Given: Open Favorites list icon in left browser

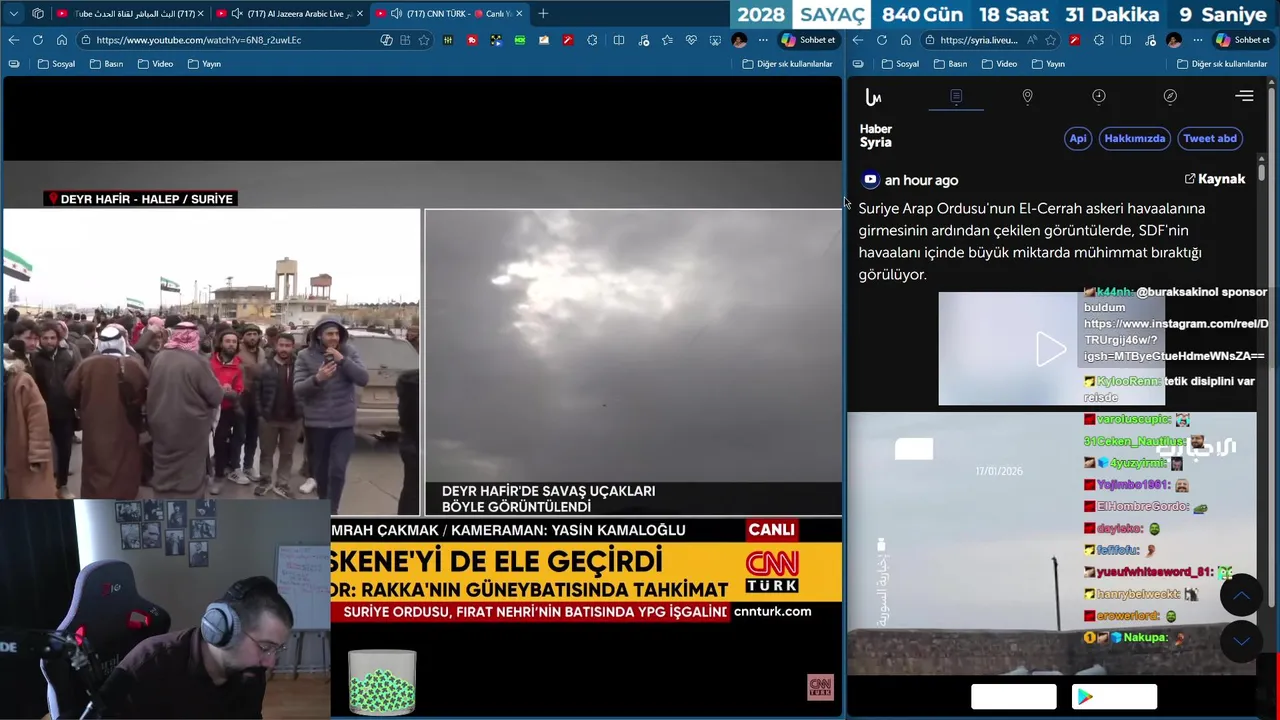Looking at the screenshot, I should click(667, 40).
